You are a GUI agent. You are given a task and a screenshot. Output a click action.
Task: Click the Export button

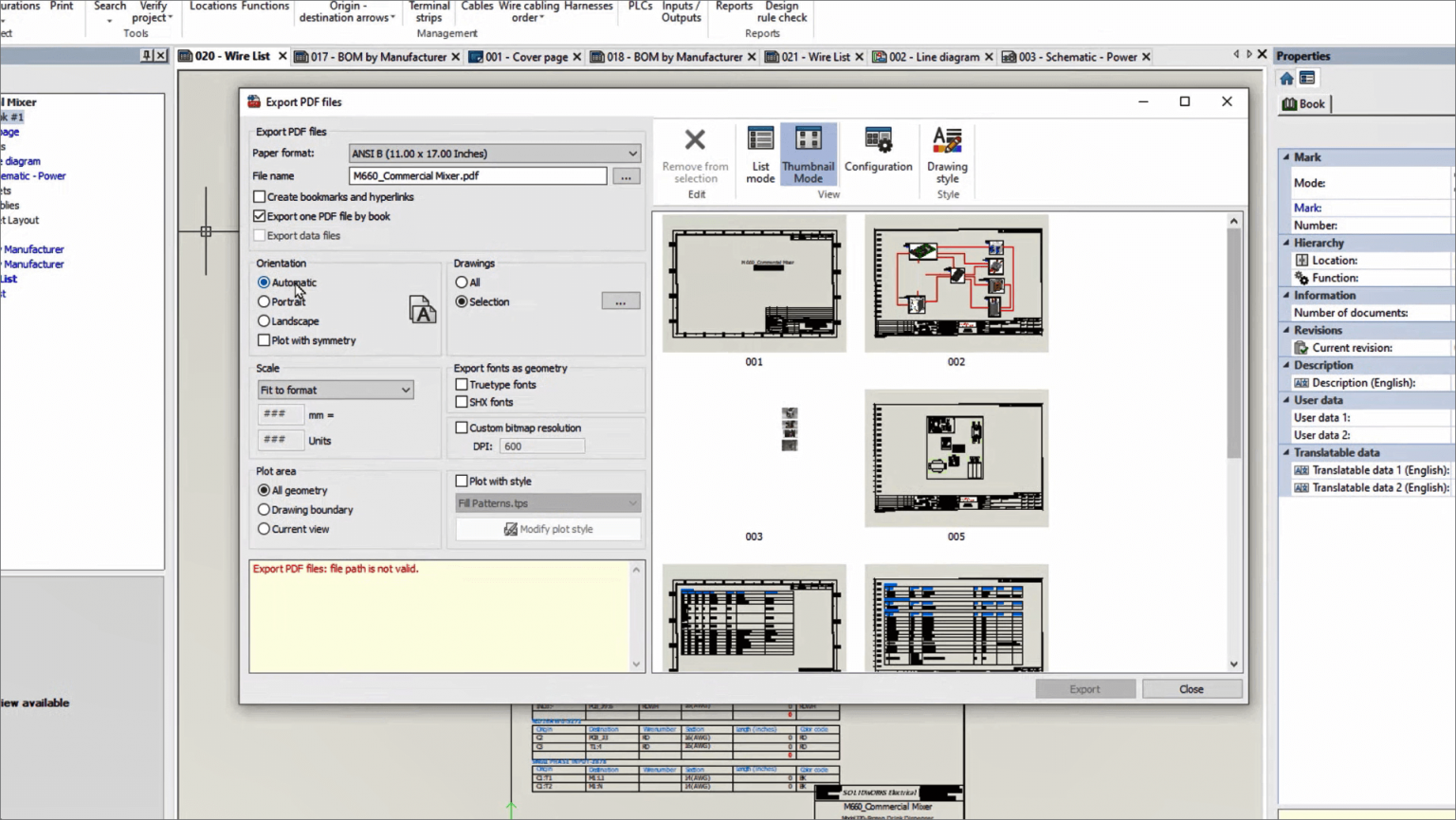click(x=1085, y=689)
